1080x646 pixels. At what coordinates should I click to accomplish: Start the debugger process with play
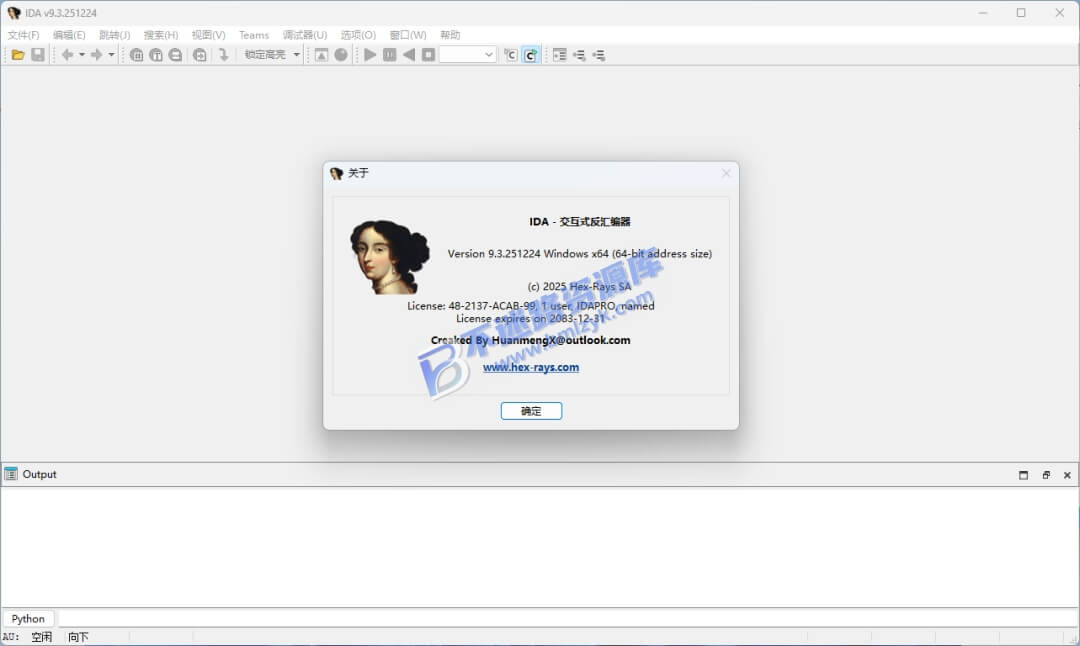(370, 55)
